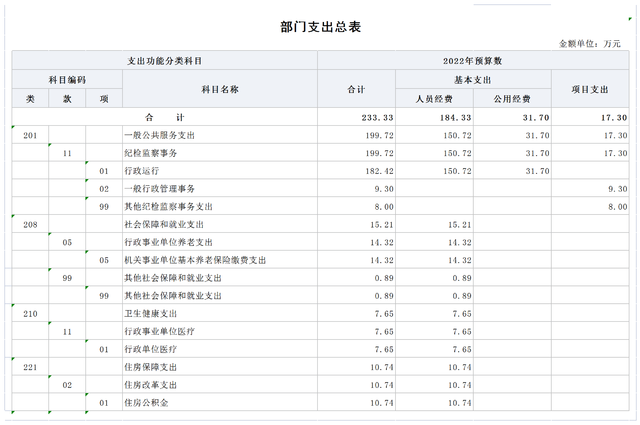Select the 住房公积金 name cell
The width and height of the screenshot is (640, 425).
pyautogui.click(x=146, y=403)
